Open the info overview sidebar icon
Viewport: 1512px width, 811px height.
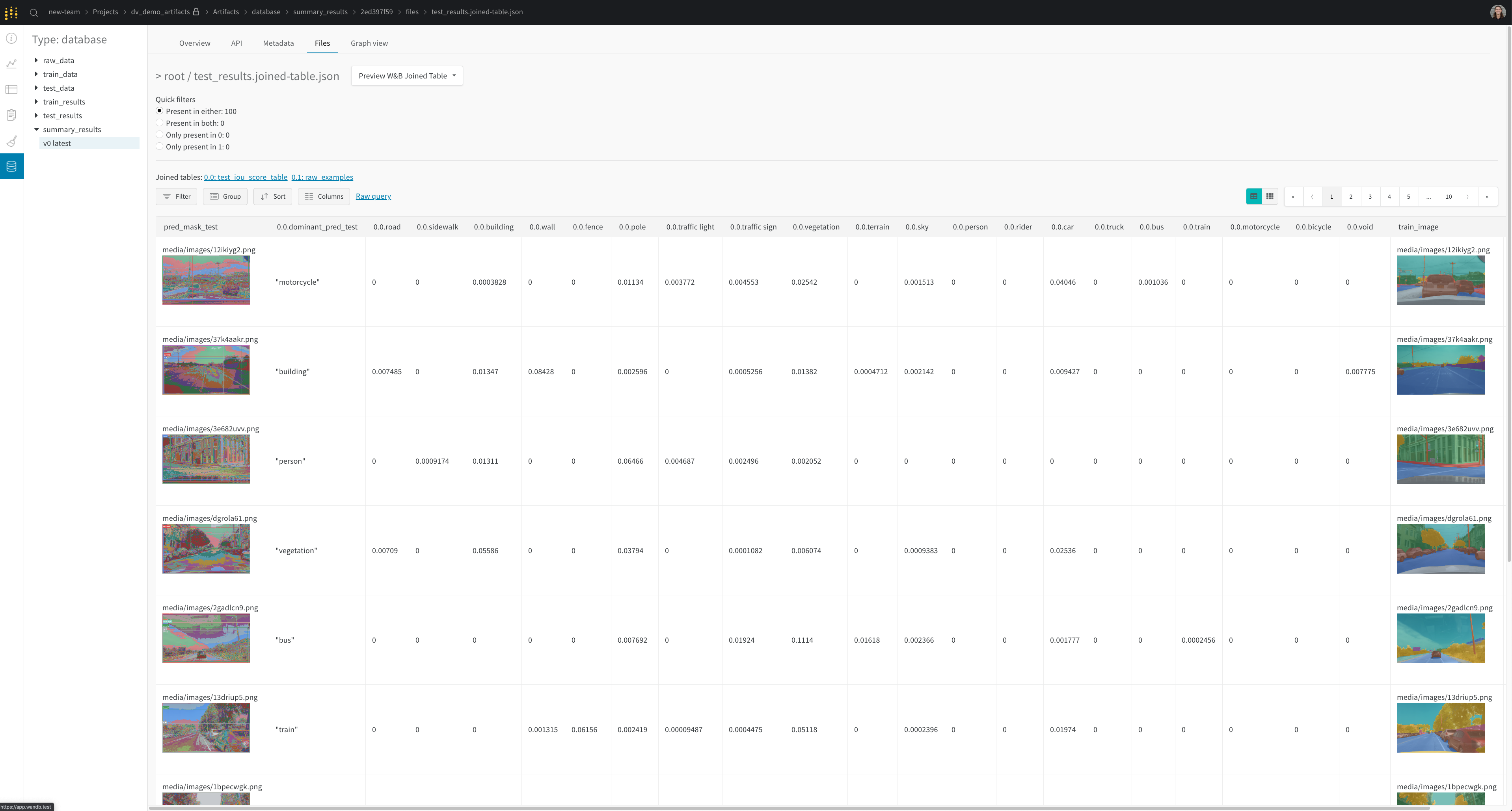(x=12, y=38)
